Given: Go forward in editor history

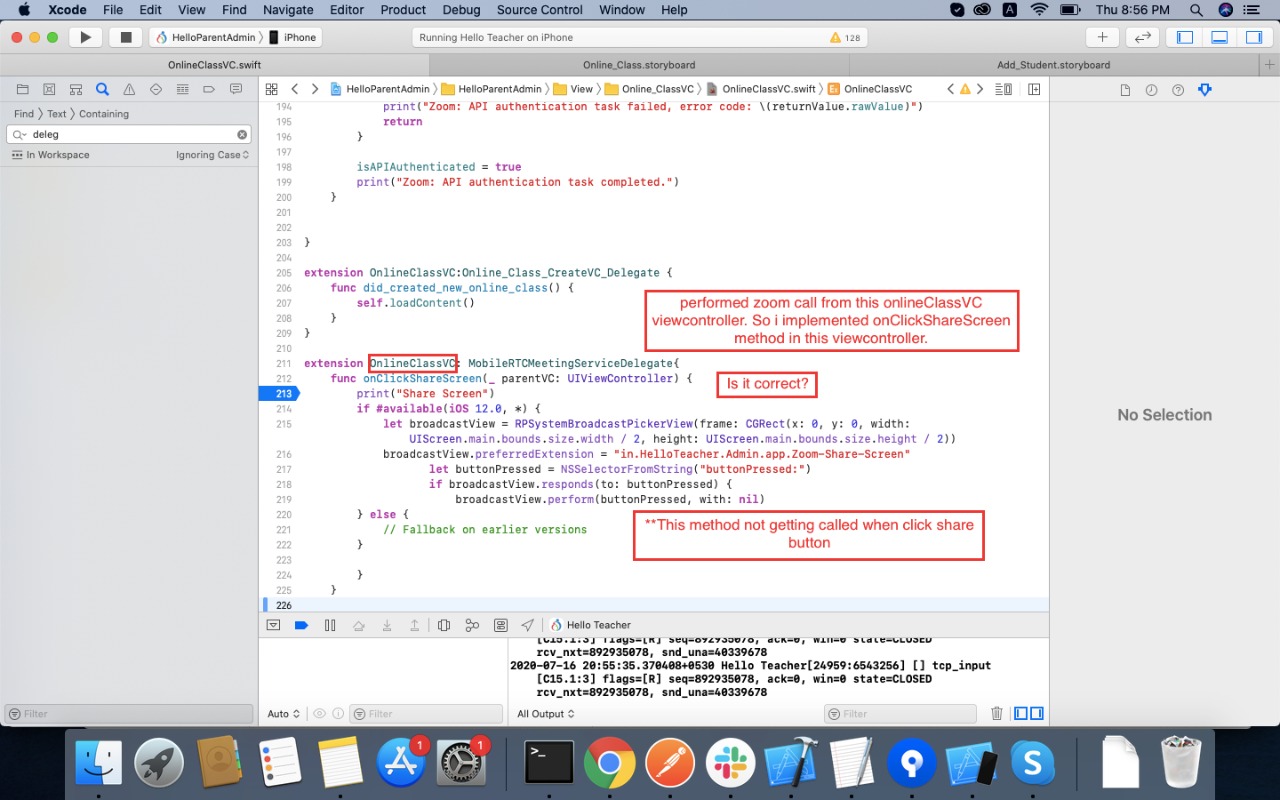Looking at the screenshot, I should coord(315,89).
